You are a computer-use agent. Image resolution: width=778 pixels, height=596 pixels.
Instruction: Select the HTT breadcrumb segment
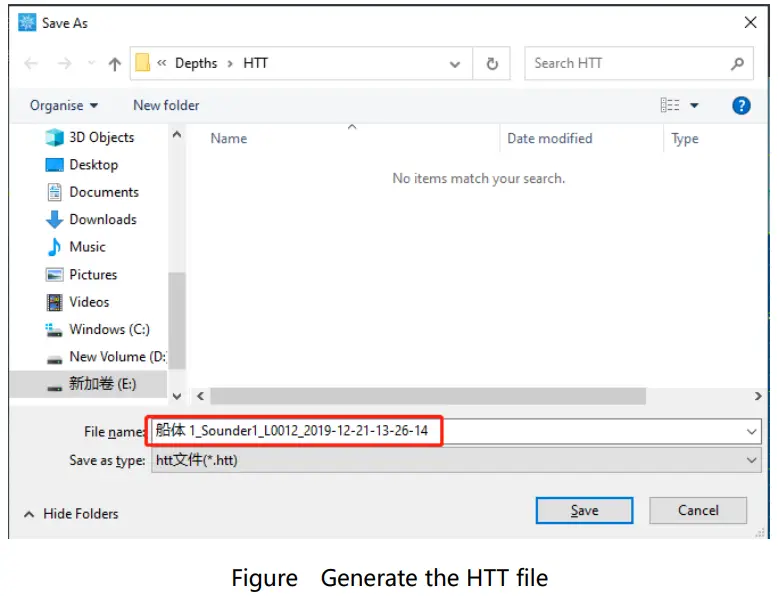point(256,63)
